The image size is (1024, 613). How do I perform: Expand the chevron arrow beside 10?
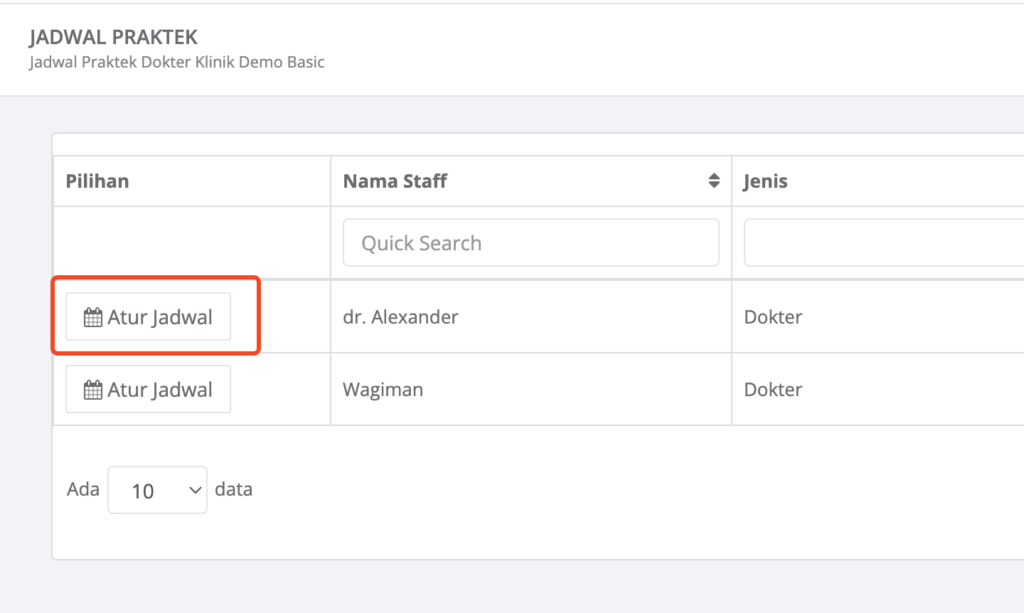pyautogui.click(x=194, y=491)
